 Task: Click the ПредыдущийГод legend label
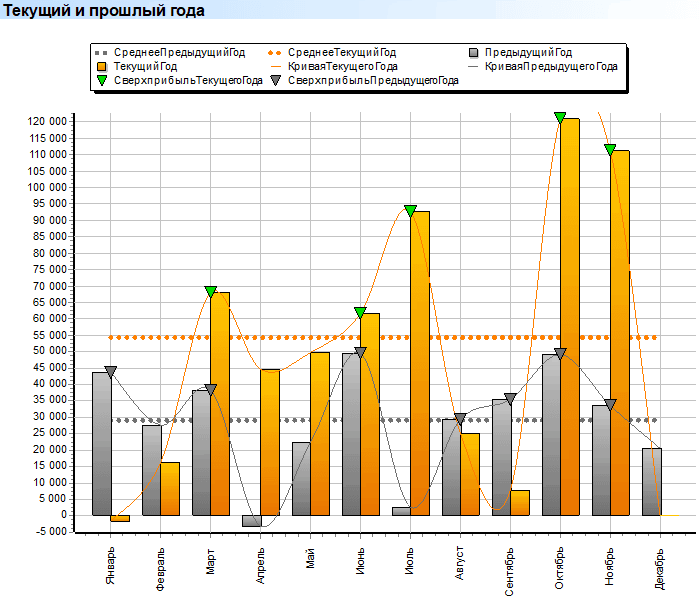tap(529, 53)
